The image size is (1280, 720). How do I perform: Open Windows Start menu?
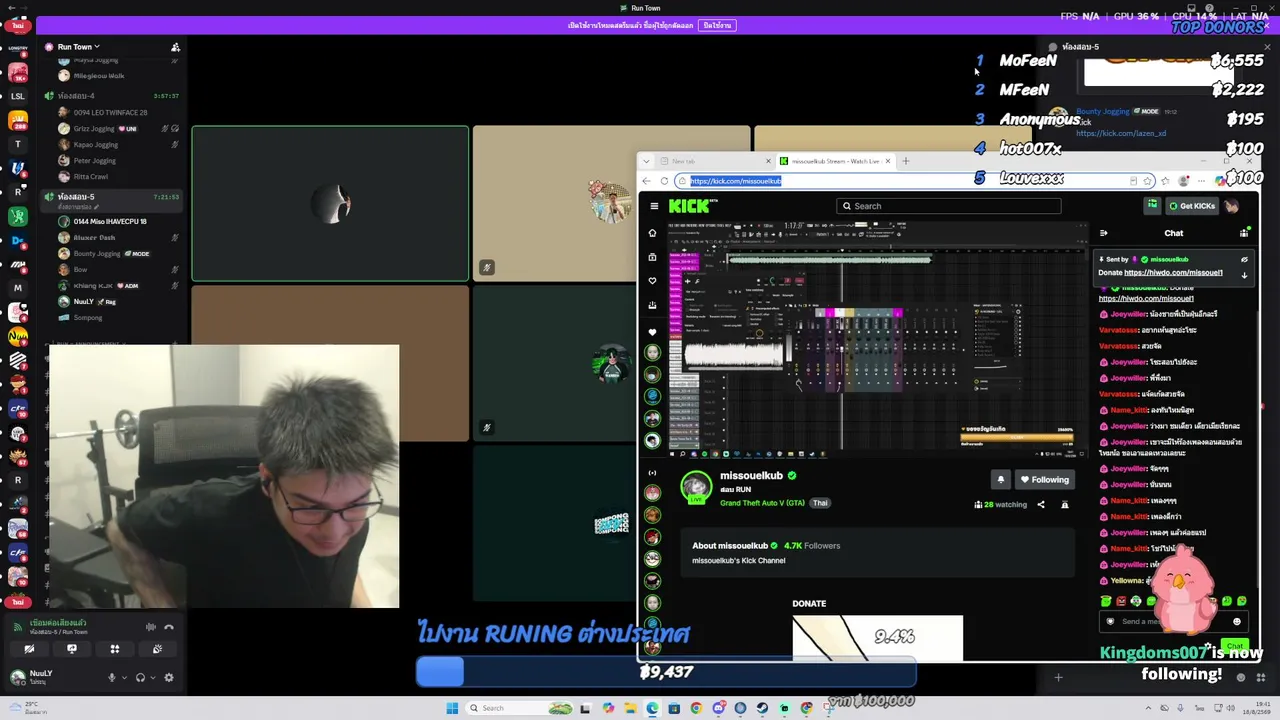(452, 708)
